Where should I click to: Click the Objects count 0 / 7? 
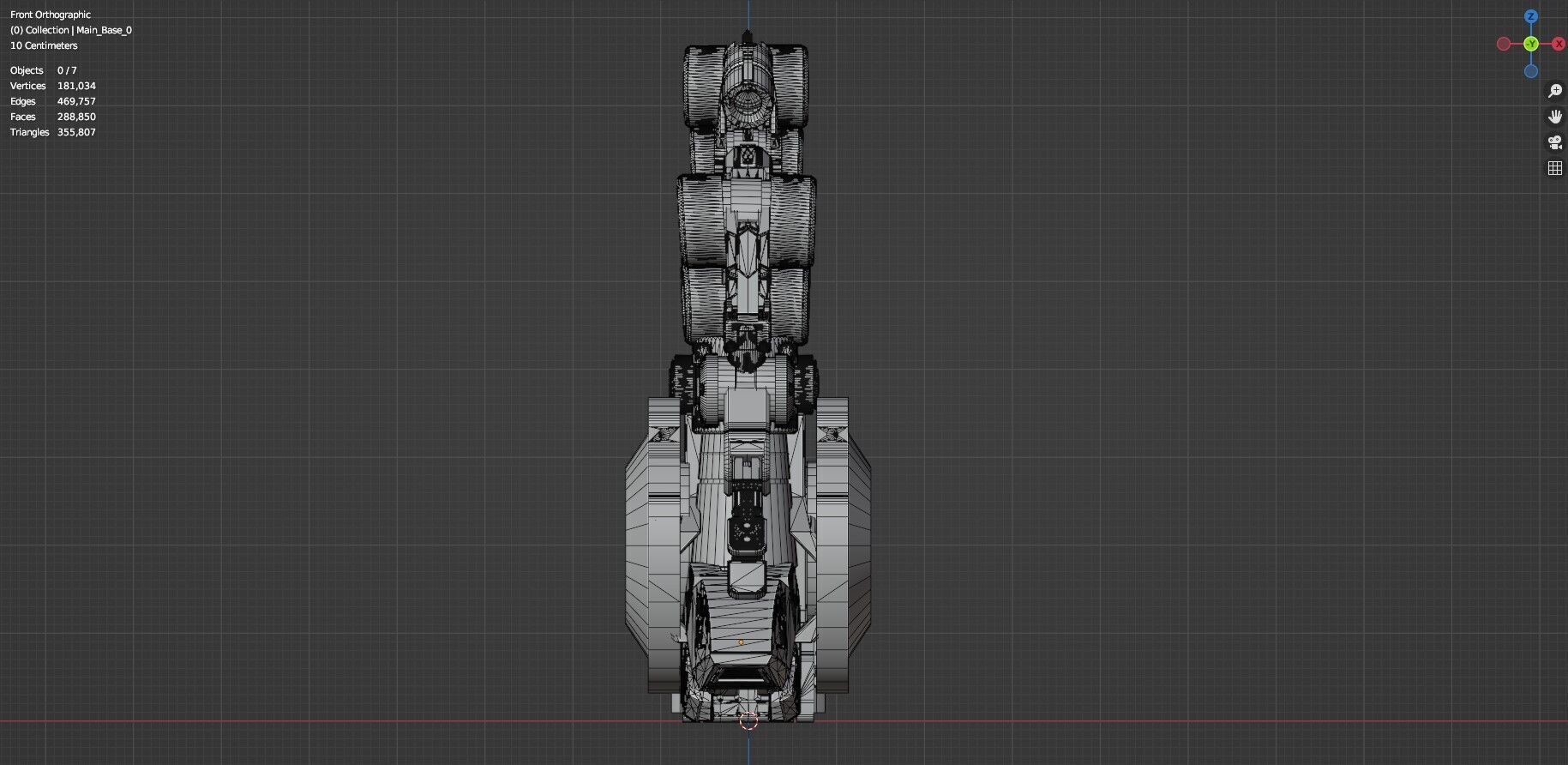coord(67,70)
